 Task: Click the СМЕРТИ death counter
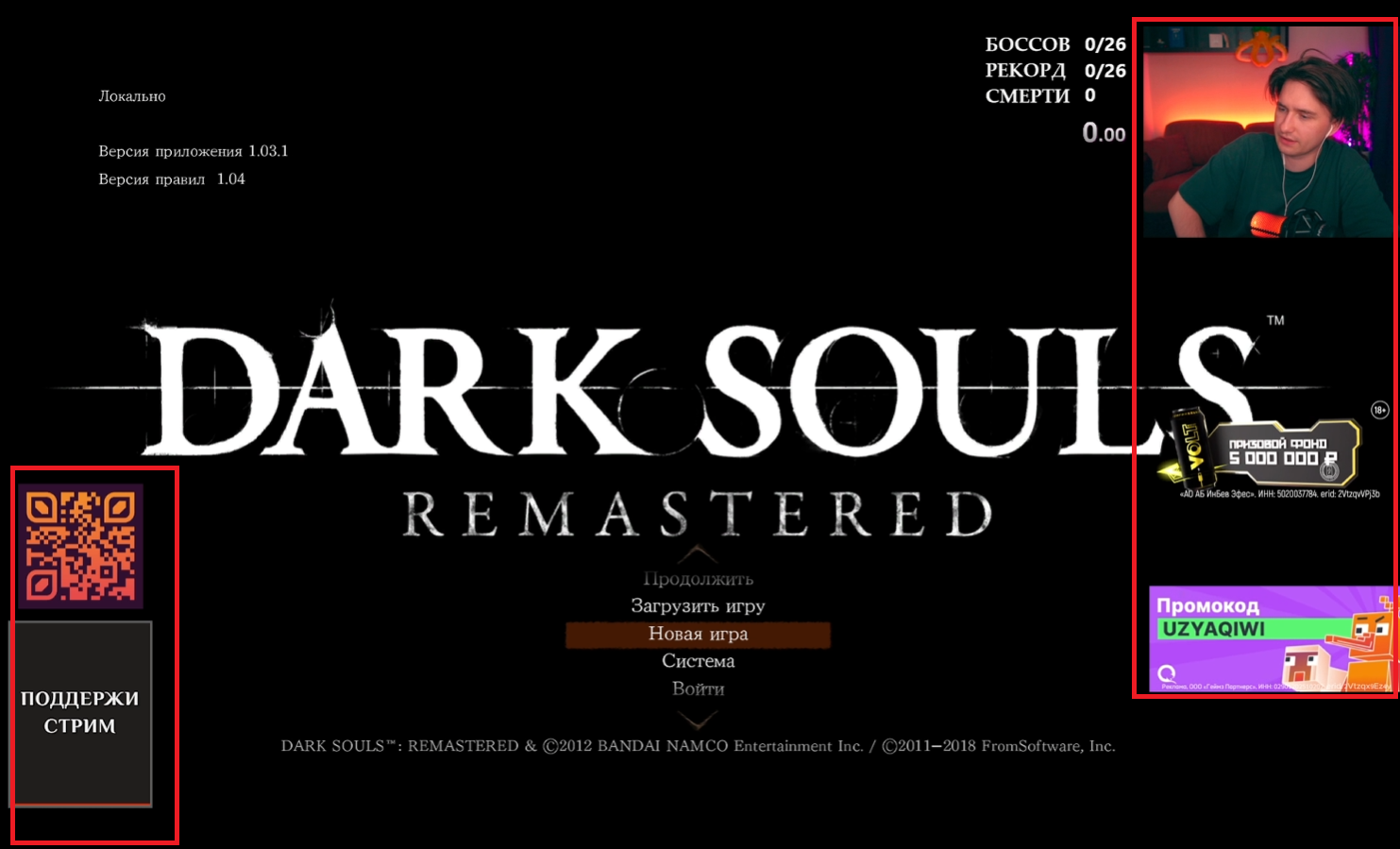(1040, 95)
